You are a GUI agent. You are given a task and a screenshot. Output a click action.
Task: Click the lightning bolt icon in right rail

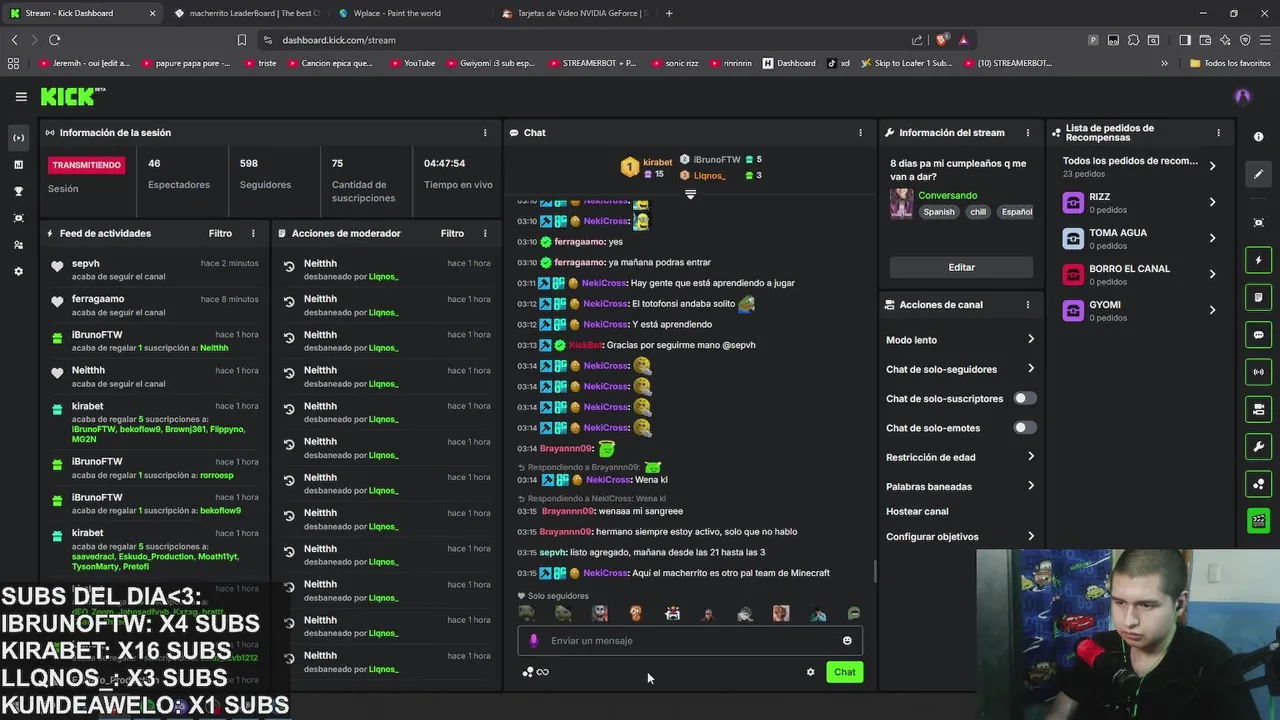click(1259, 260)
